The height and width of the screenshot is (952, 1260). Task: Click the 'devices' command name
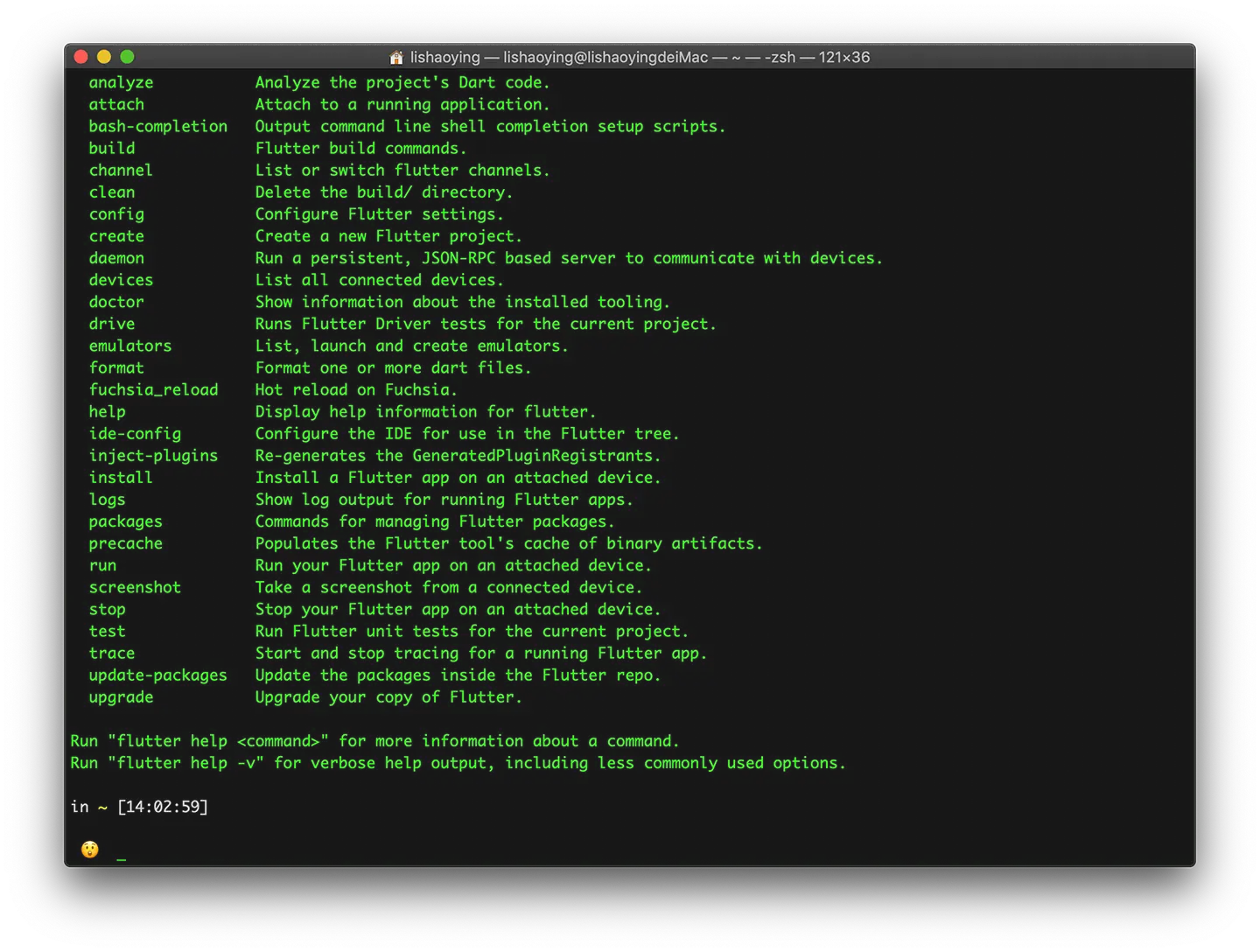click(x=121, y=280)
